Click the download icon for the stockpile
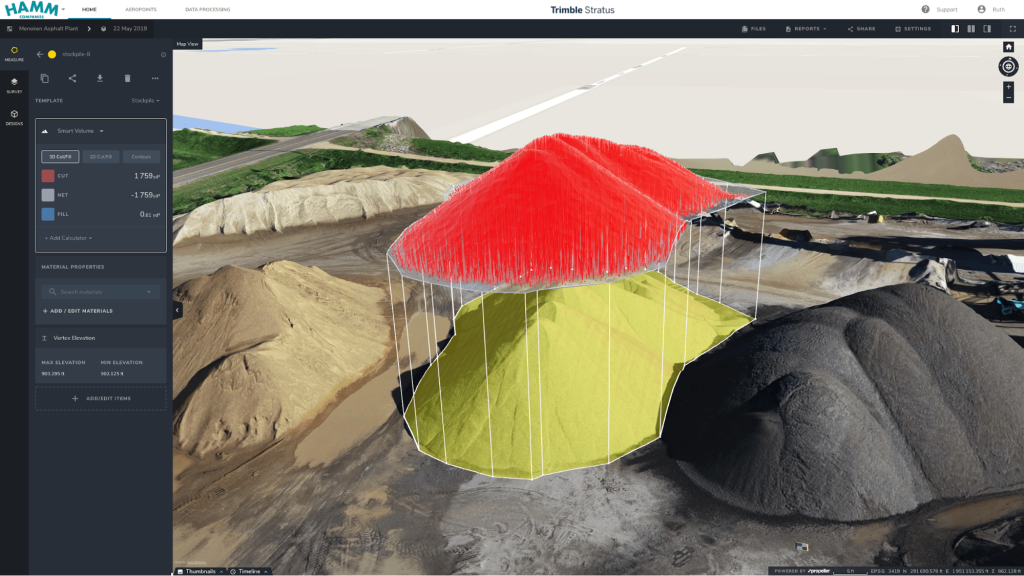1024x576 pixels. [100, 78]
